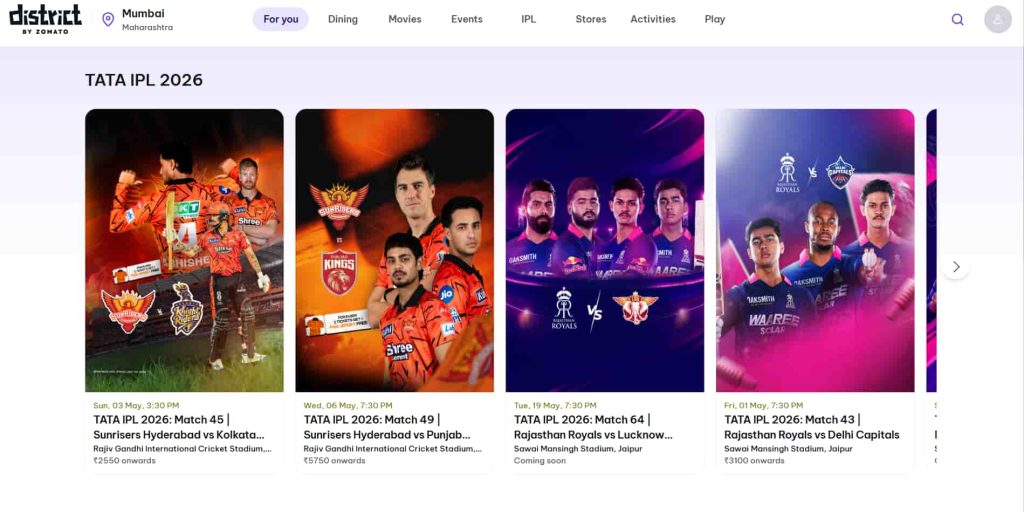
Task: Open the Play tab
Action: point(715,20)
